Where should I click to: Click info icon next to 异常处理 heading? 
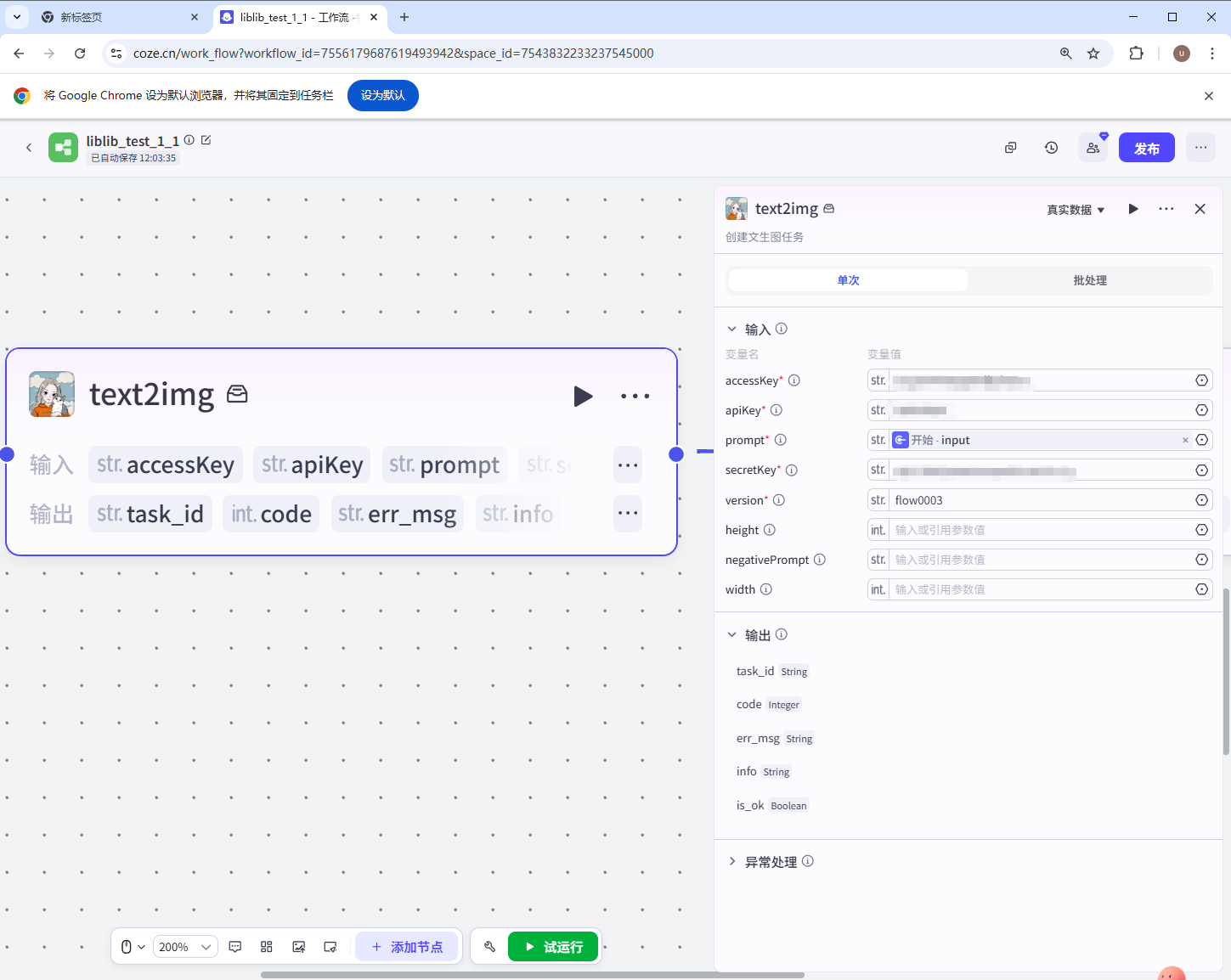[x=808, y=861]
